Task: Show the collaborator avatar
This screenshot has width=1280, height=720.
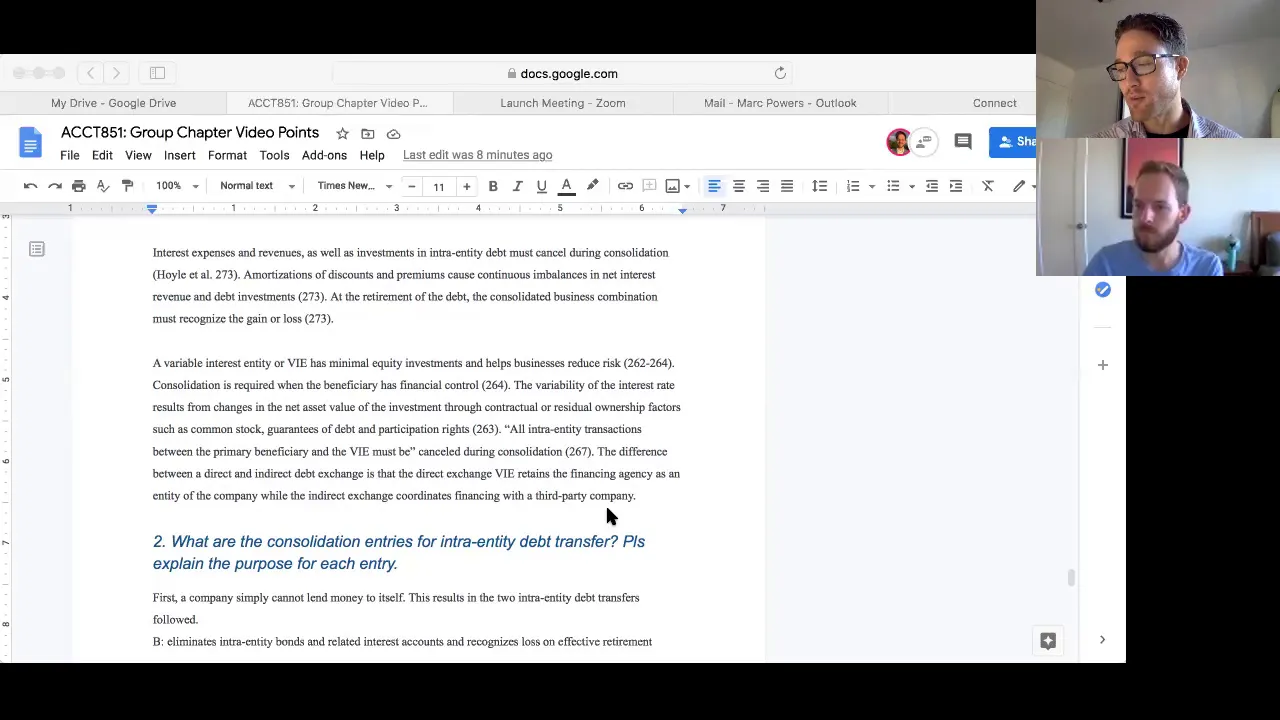Action: [898, 142]
